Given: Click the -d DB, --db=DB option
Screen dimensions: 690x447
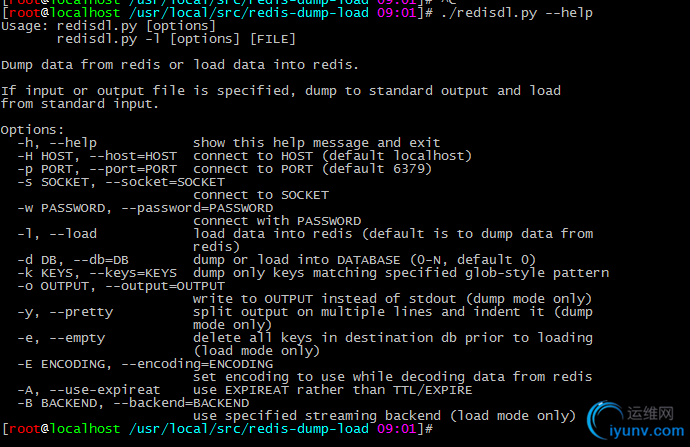Looking at the screenshot, I should click(73, 260).
